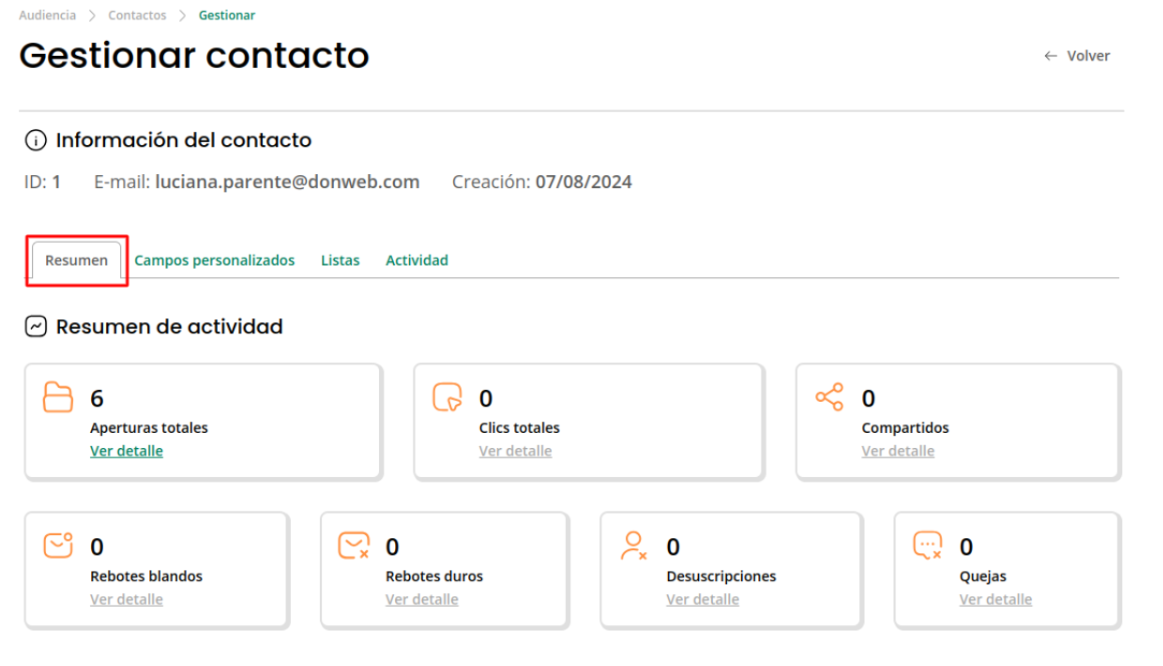Image resolution: width=1163 pixels, height=666 pixels.
Task: Click the Desuscripciones label
Action: tap(721, 576)
